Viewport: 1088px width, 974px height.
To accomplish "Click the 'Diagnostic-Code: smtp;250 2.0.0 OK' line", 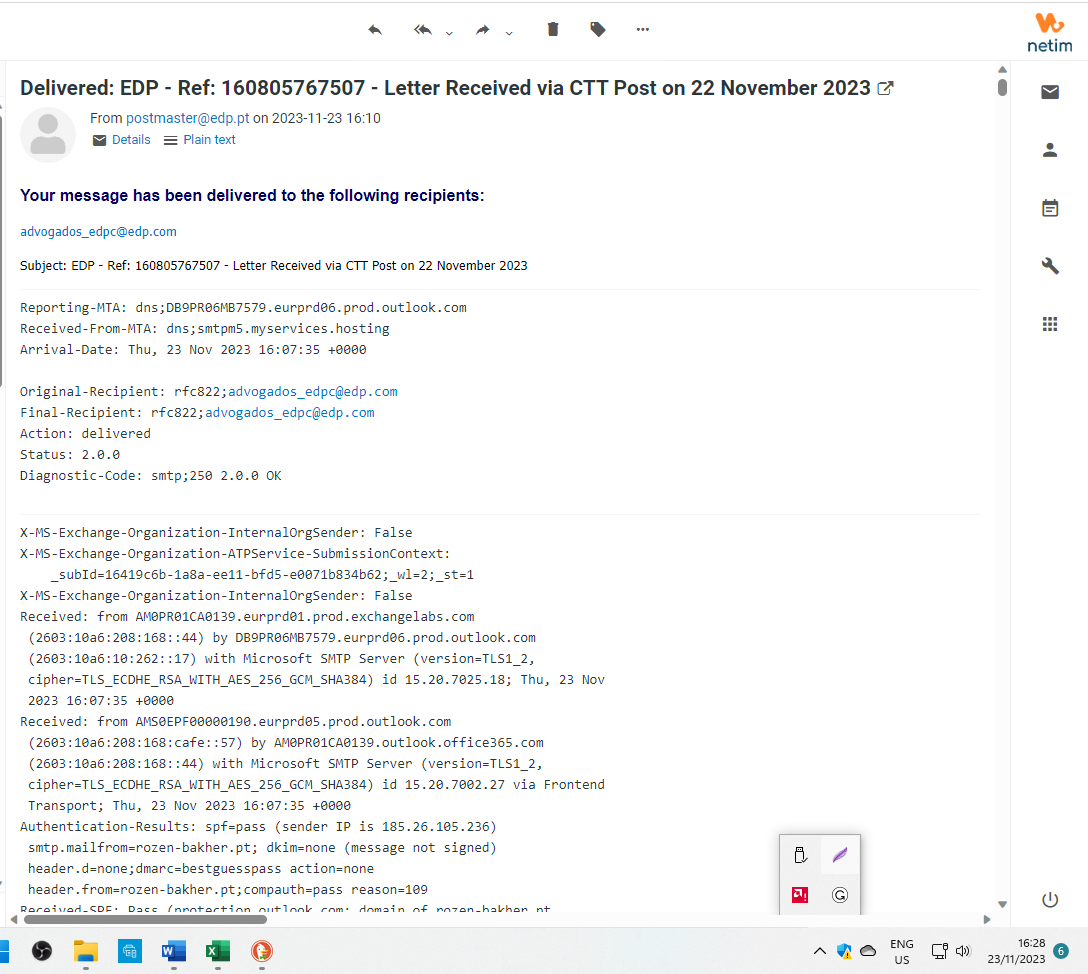I will pos(151,476).
